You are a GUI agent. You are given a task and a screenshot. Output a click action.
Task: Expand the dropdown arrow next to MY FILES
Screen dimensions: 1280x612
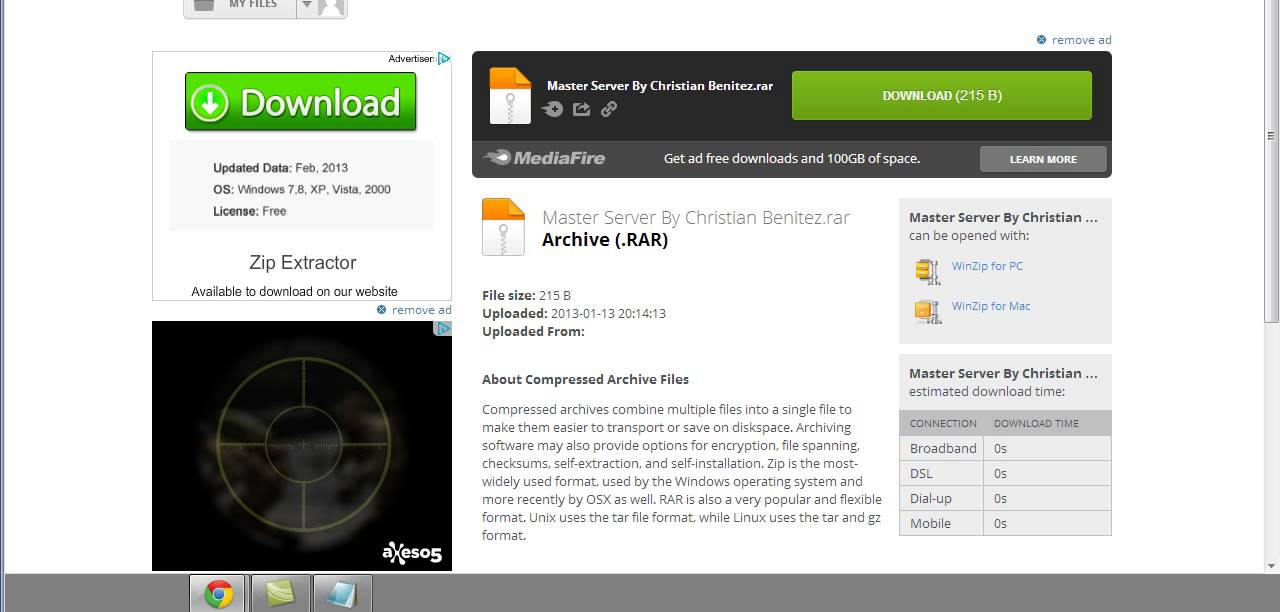coord(307,6)
